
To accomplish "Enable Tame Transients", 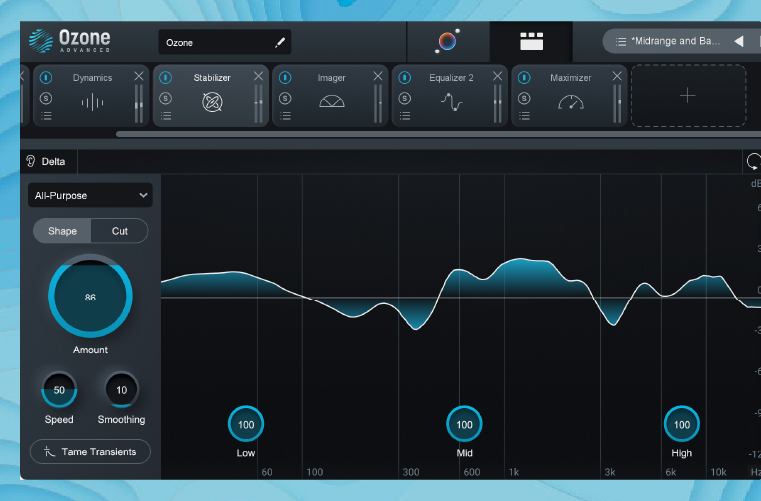I will click(90, 451).
